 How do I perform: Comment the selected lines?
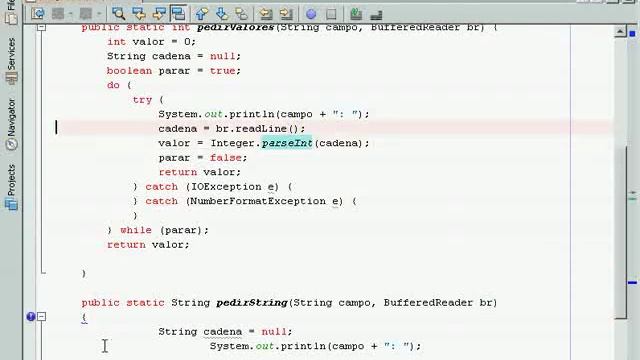pyautogui.click(x=356, y=14)
